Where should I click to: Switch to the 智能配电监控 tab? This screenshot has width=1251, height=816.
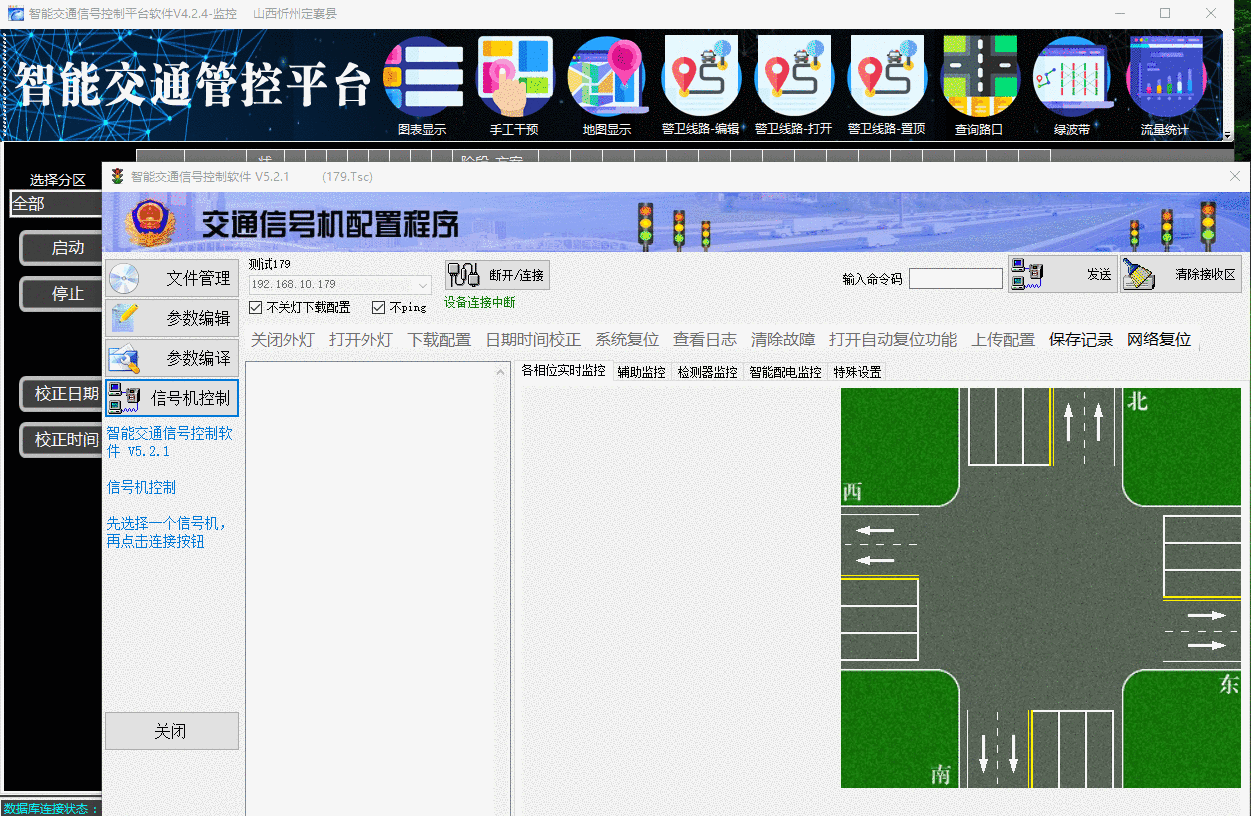pyautogui.click(x=785, y=372)
